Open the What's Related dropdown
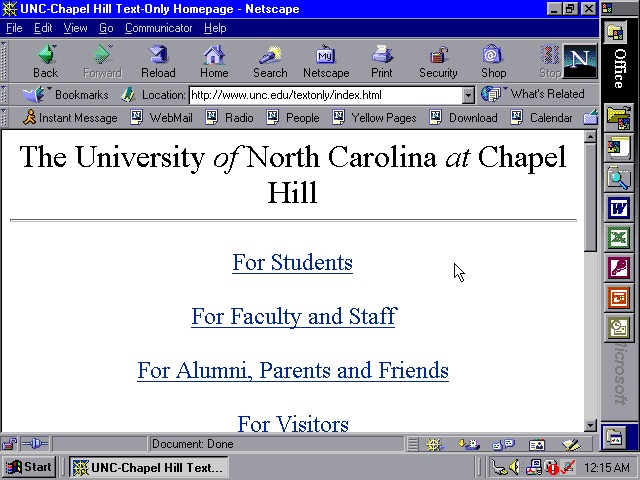The height and width of the screenshot is (480, 640). tap(532, 94)
